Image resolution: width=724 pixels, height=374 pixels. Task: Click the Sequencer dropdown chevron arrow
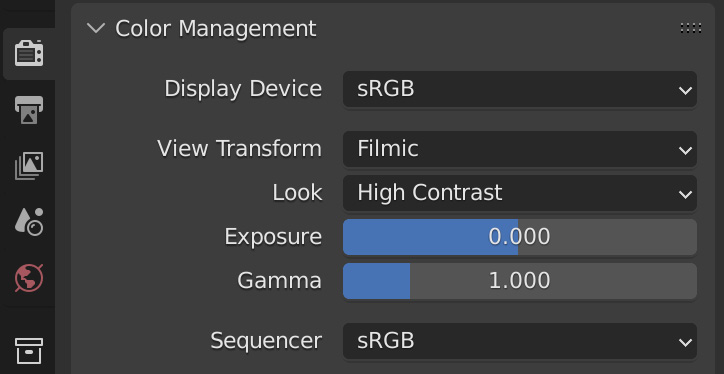(685, 343)
